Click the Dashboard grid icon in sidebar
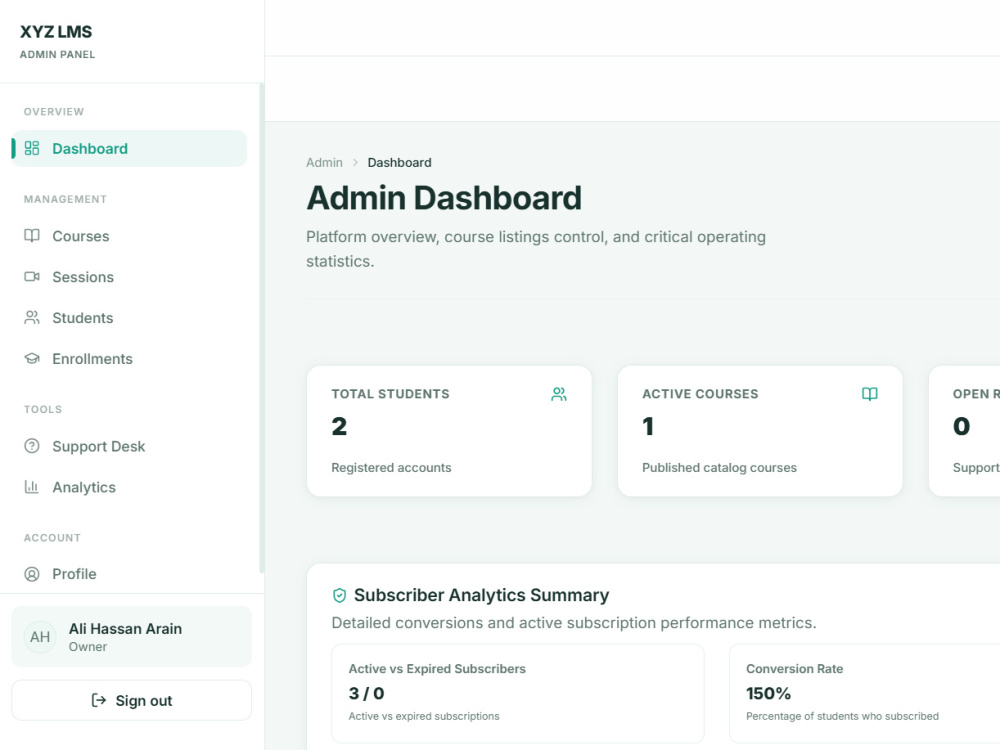 (x=32, y=149)
